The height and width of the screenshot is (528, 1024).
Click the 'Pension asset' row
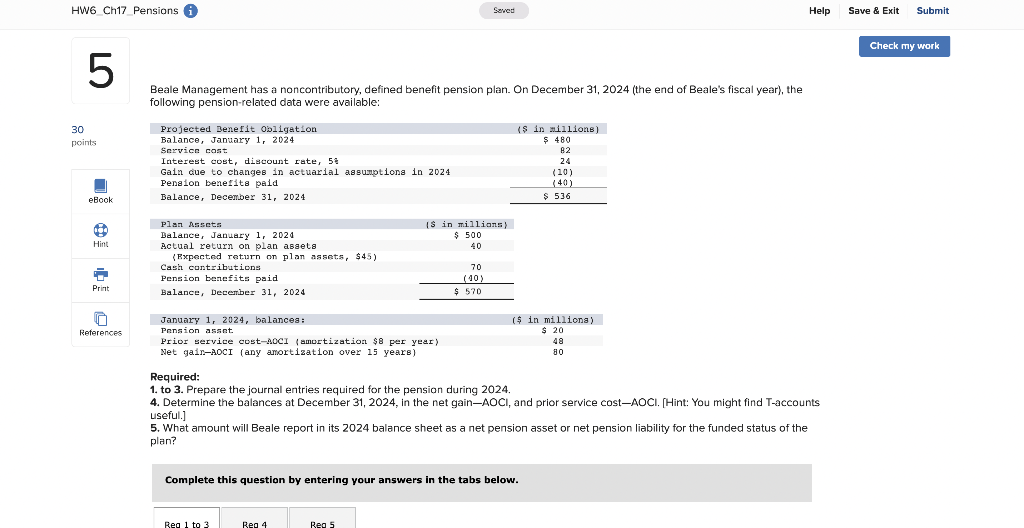(x=377, y=331)
